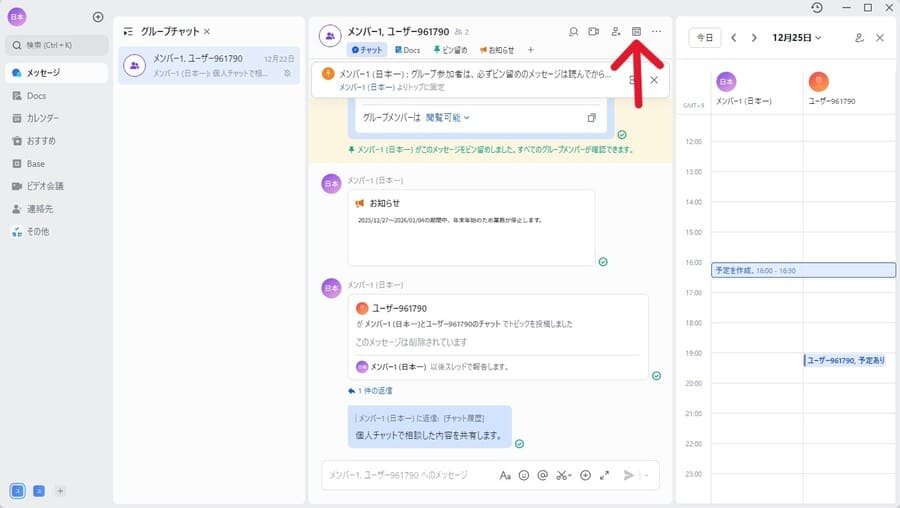Click the read-status check beside お知らせ message

pos(603,262)
